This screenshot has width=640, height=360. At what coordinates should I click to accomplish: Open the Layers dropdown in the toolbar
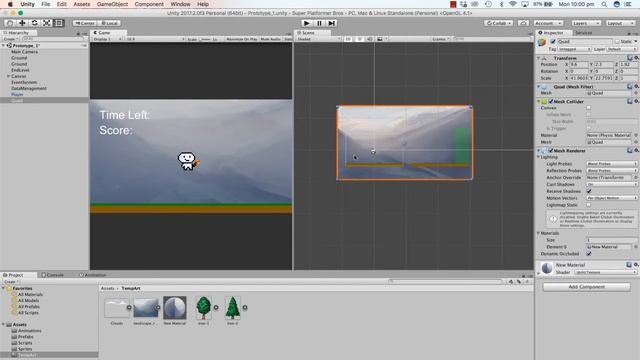[586, 23]
